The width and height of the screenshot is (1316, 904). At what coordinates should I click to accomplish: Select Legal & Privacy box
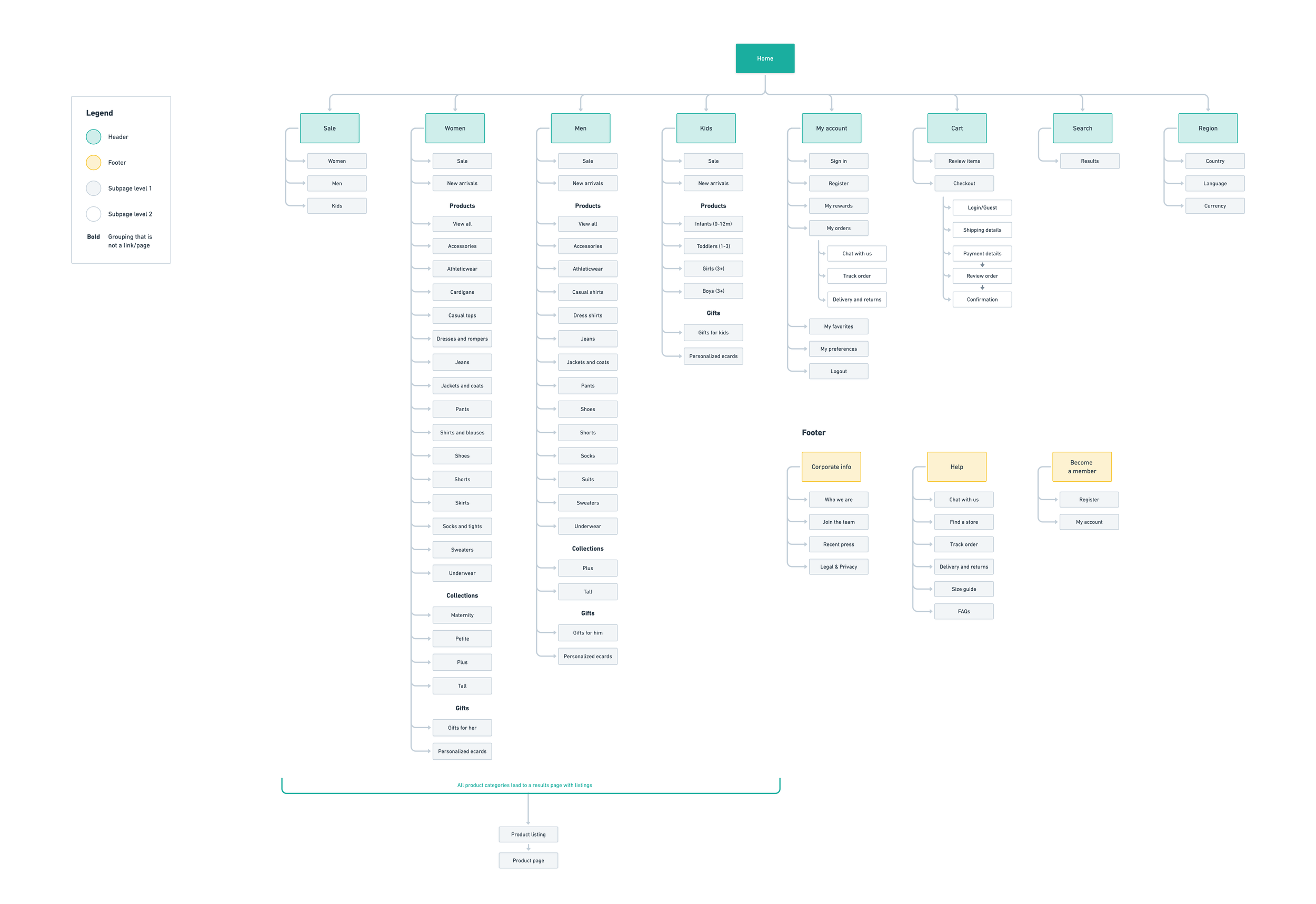click(x=838, y=567)
